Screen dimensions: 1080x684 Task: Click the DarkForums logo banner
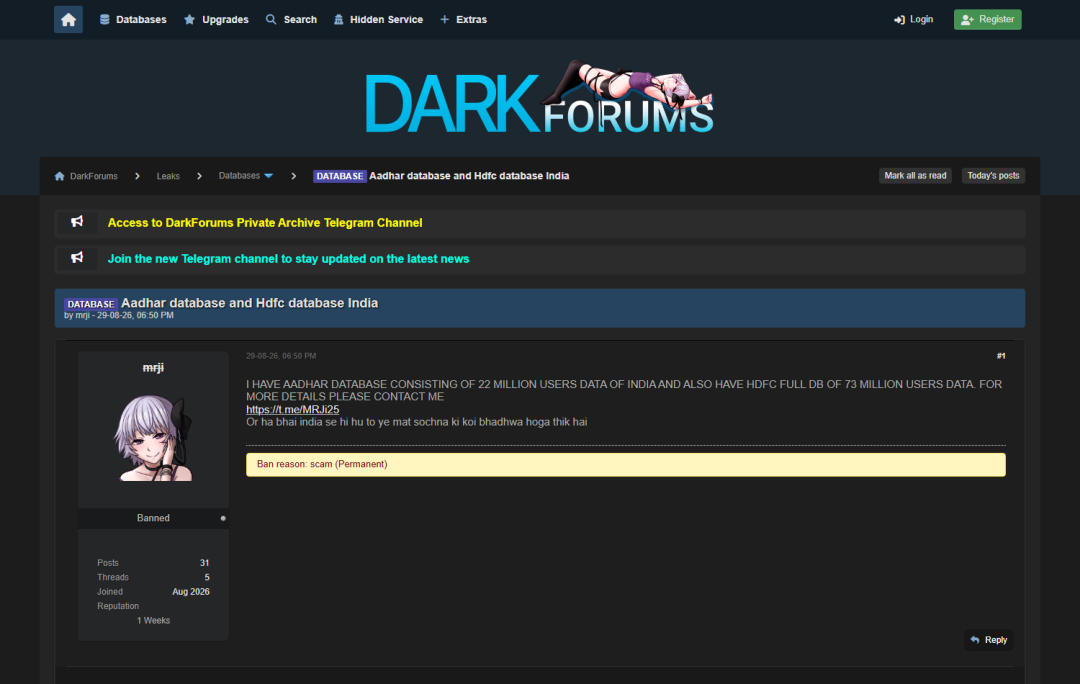(x=539, y=97)
